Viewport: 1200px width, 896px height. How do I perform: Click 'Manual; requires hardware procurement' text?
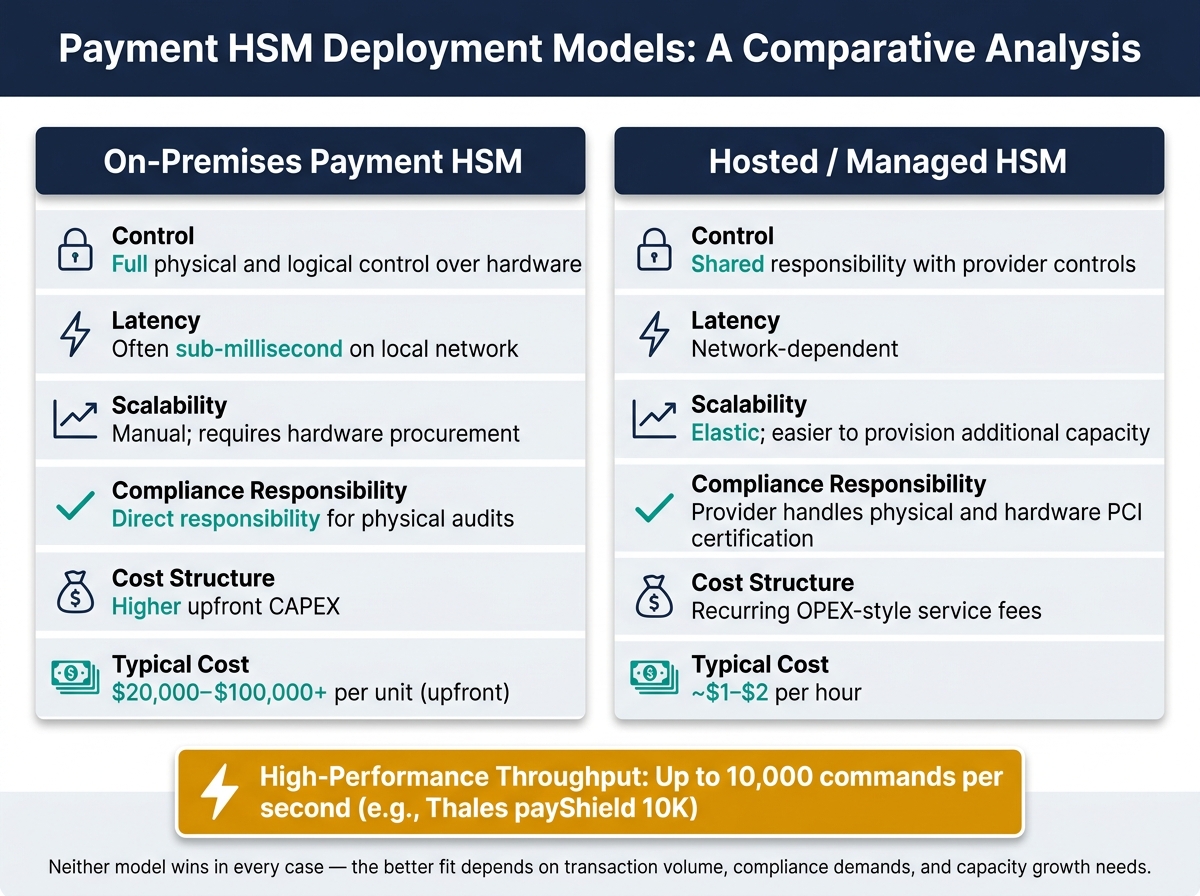click(316, 434)
